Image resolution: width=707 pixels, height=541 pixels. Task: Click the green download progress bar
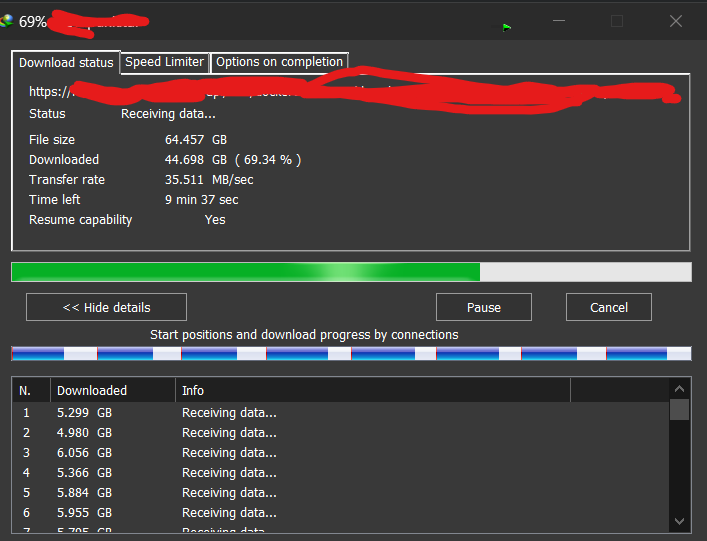[x=351, y=272]
